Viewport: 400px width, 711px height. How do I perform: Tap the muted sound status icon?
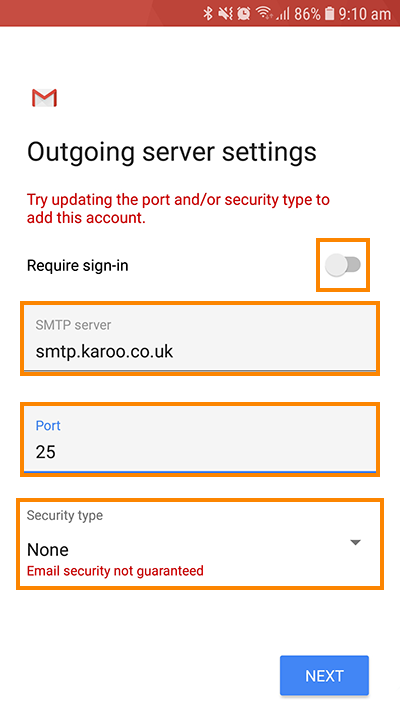[225, 14]
